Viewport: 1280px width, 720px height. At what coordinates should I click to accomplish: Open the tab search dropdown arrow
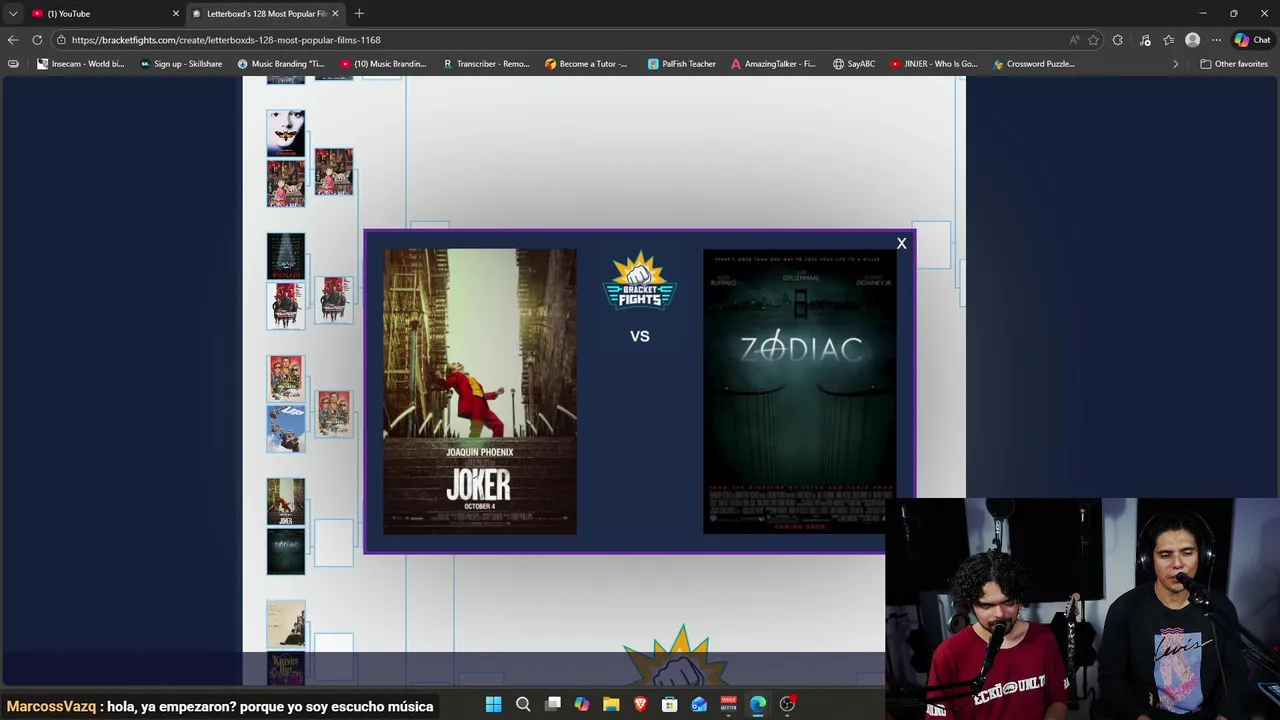(x=12, y=13)
